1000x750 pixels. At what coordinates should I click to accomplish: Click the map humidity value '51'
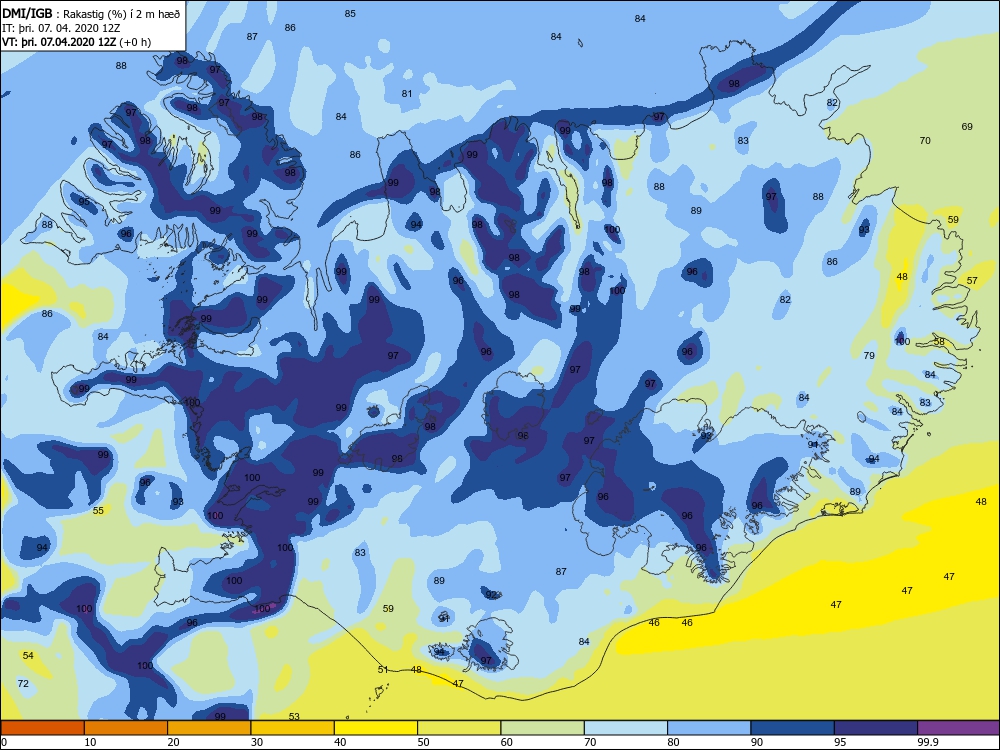(x=383, y=670)
